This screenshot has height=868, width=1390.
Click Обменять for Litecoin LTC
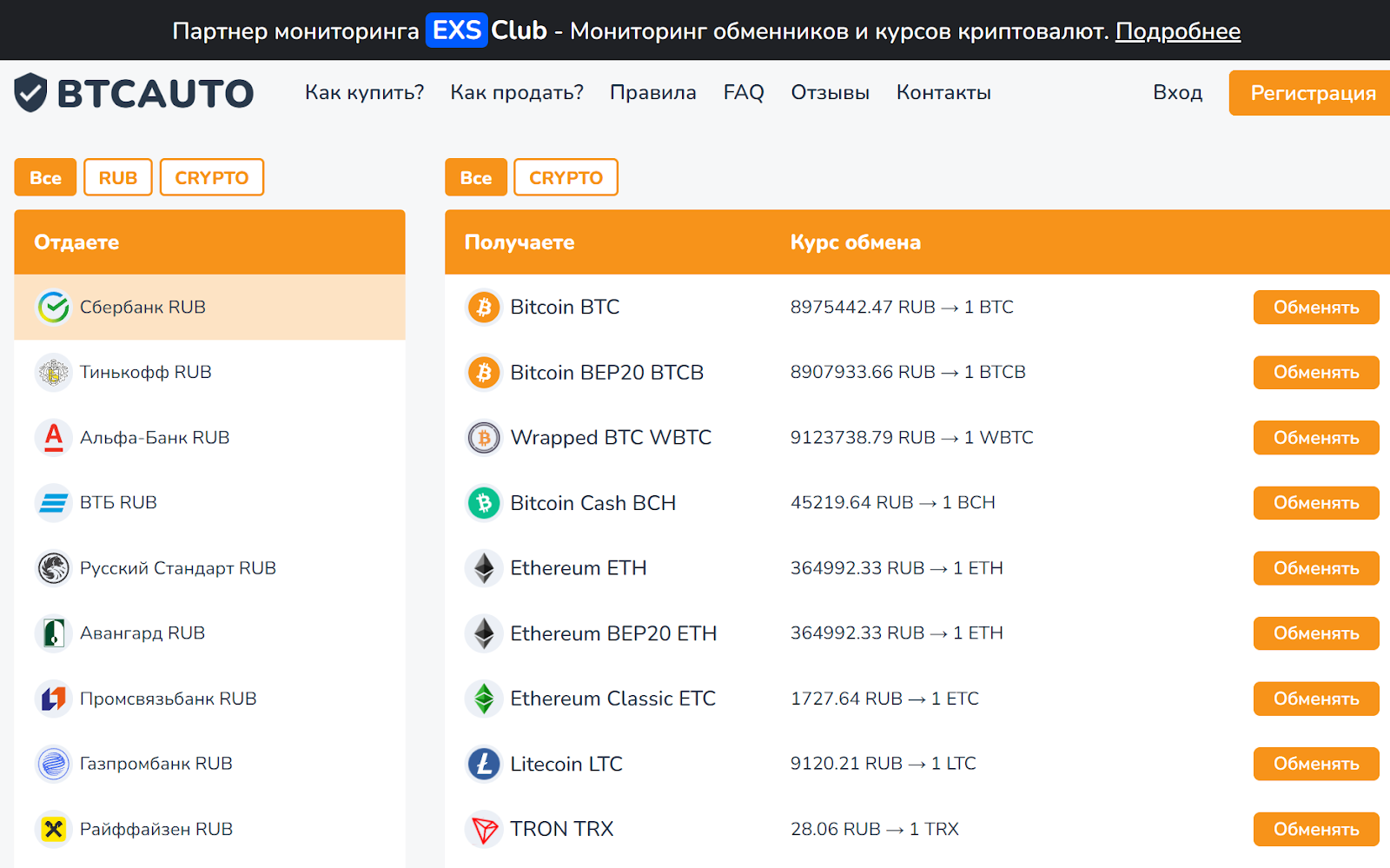click(1316, 764)
